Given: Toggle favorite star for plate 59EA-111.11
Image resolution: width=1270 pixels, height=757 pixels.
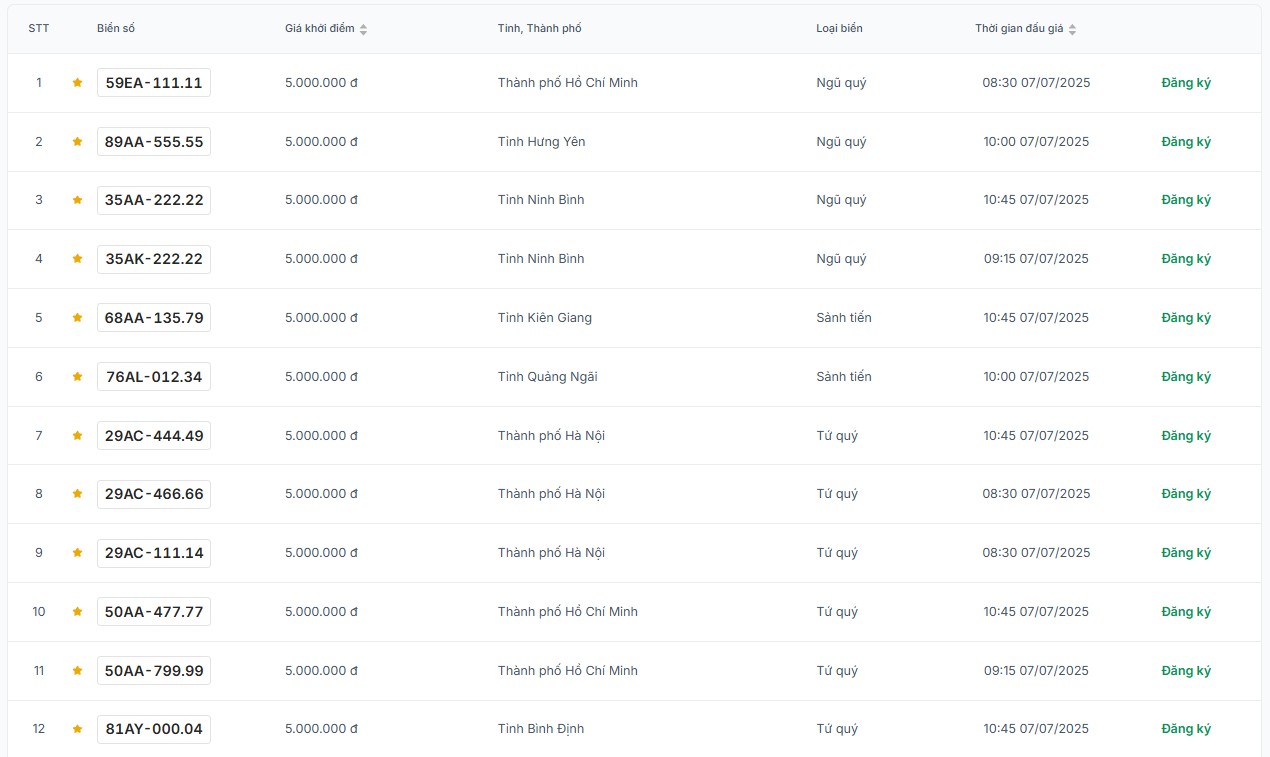Looking at the screenshot, I should coord(77,83).
